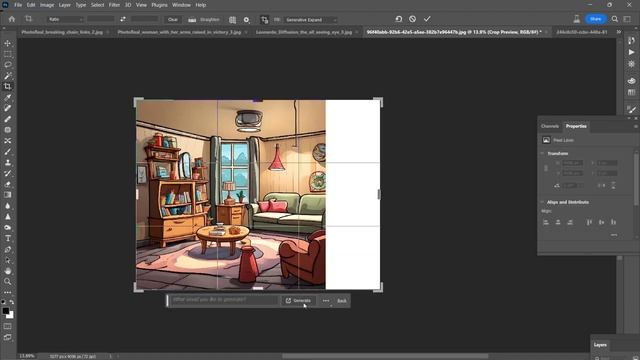Click the background color swatch
The width and height of the screenshot is (640, 360).
click(x=11, y=316)
